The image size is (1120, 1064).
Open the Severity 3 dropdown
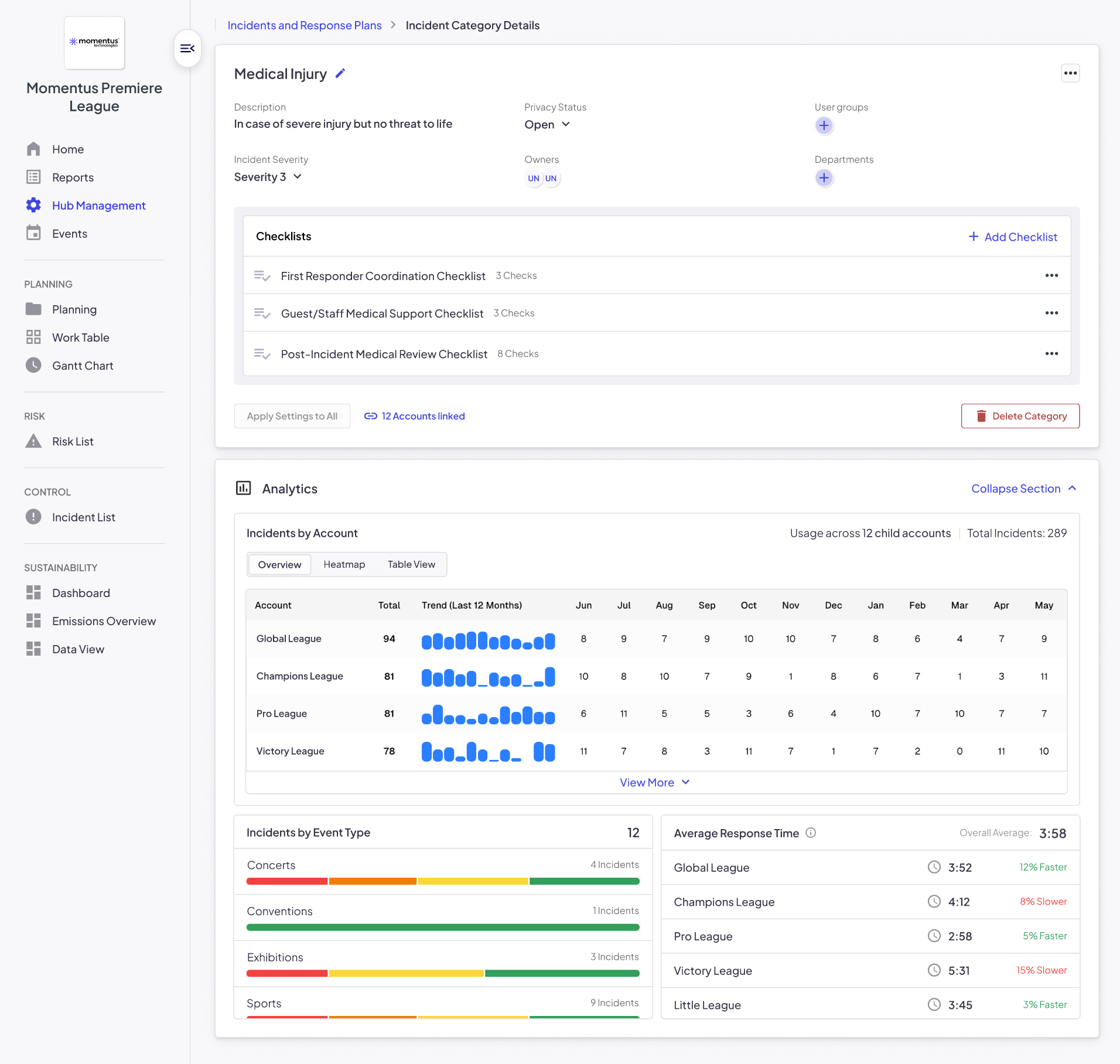point(268,177)
